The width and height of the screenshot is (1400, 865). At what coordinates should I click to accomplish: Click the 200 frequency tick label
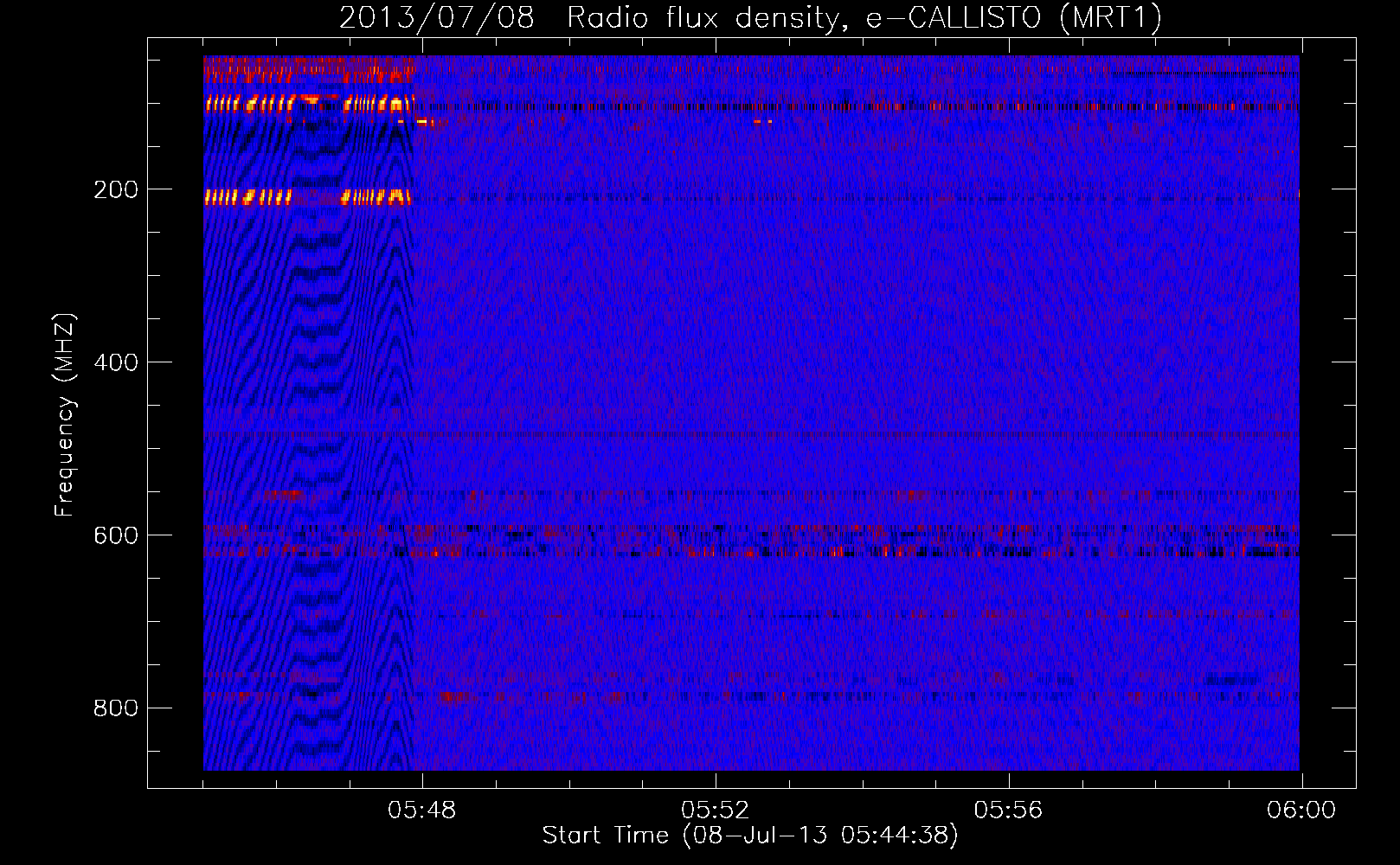[116, 189]
